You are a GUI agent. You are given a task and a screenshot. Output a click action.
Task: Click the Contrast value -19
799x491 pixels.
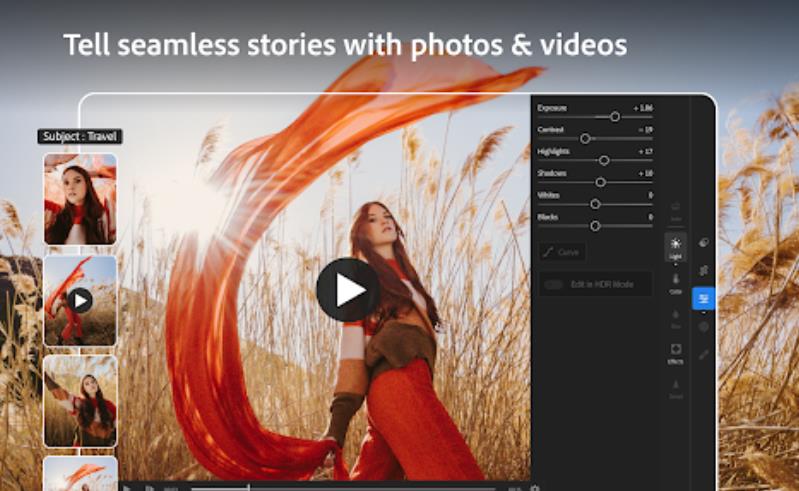point(646,130)
